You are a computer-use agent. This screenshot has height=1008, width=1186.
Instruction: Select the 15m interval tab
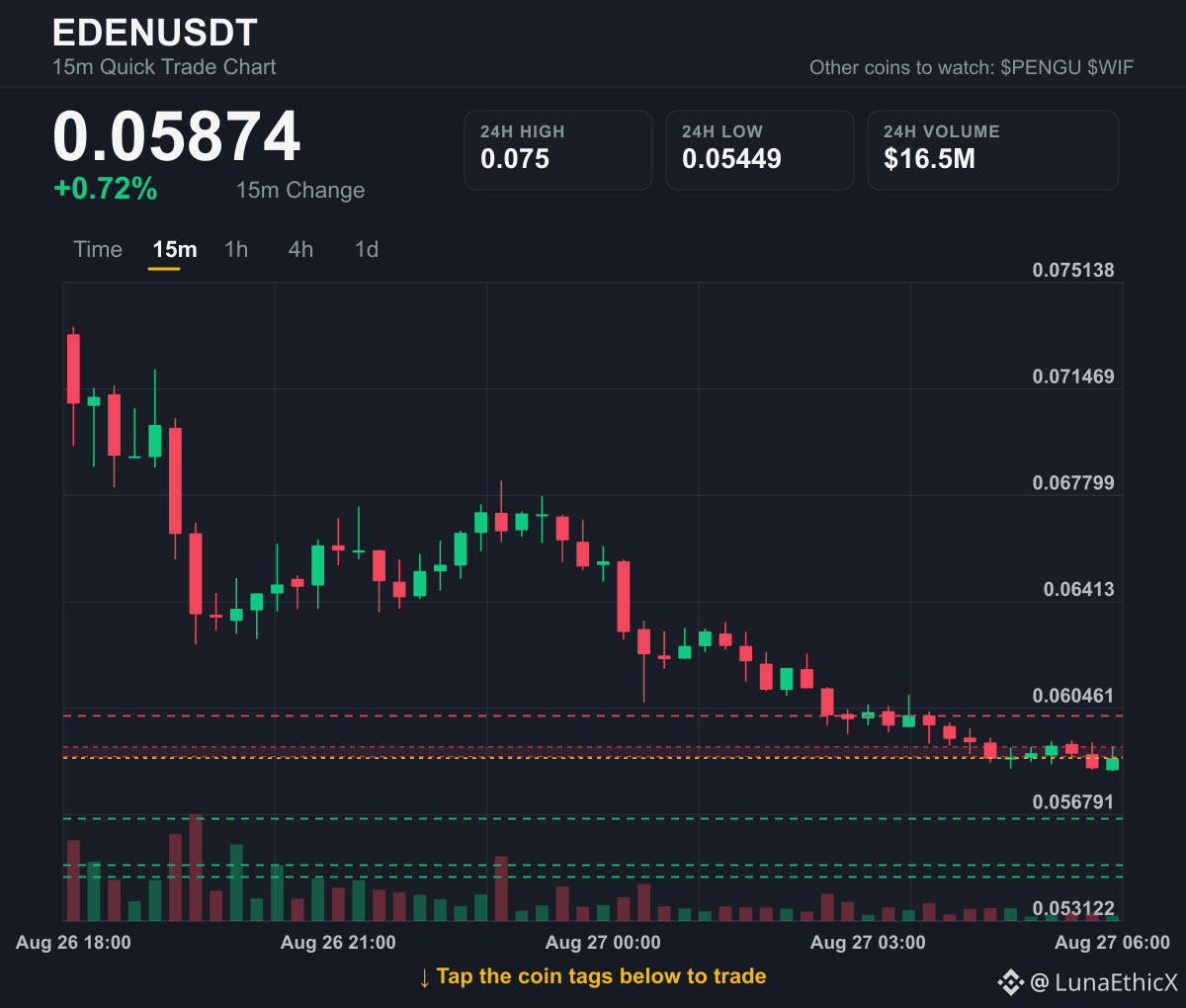click(x=175, y=249)
